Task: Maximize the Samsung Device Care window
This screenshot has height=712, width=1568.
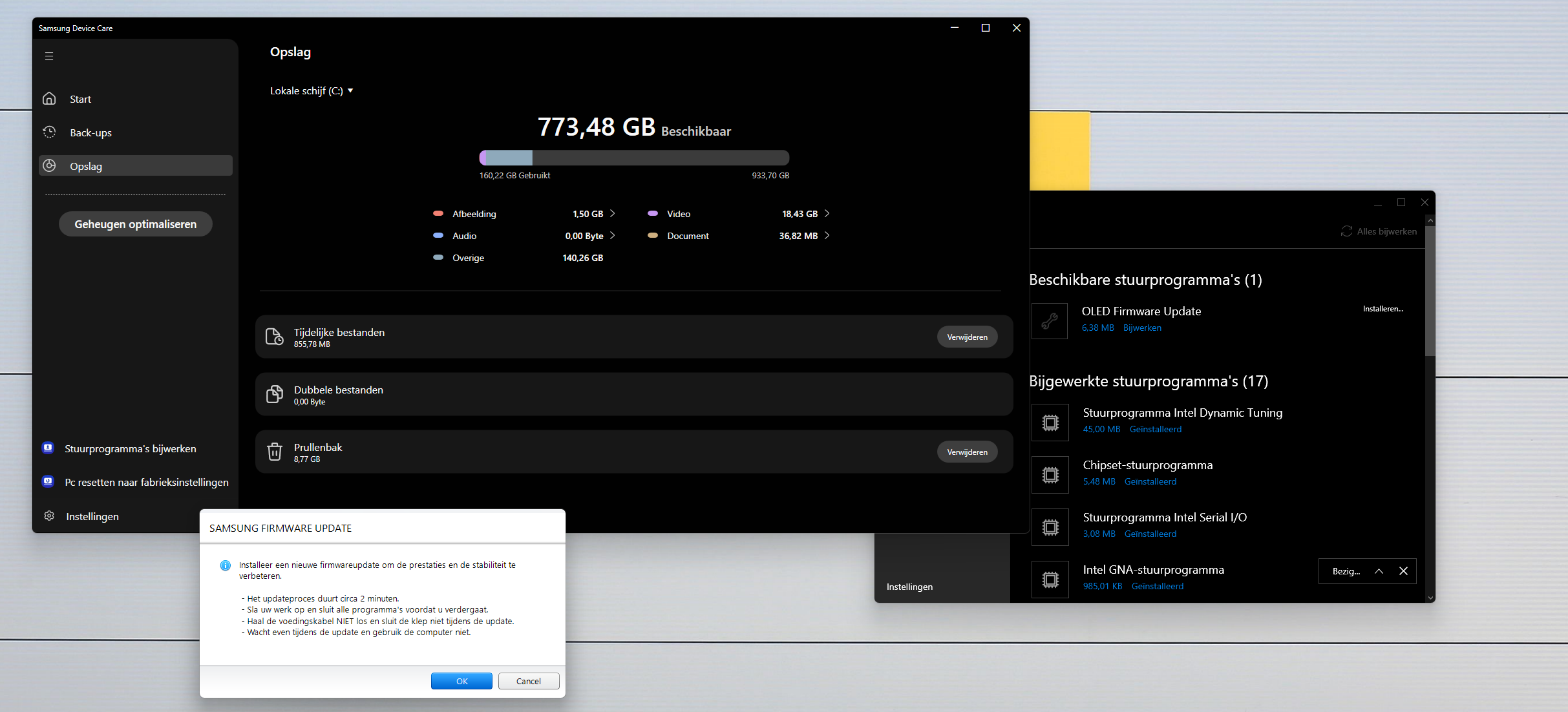Action: click(x=985, y=28)
